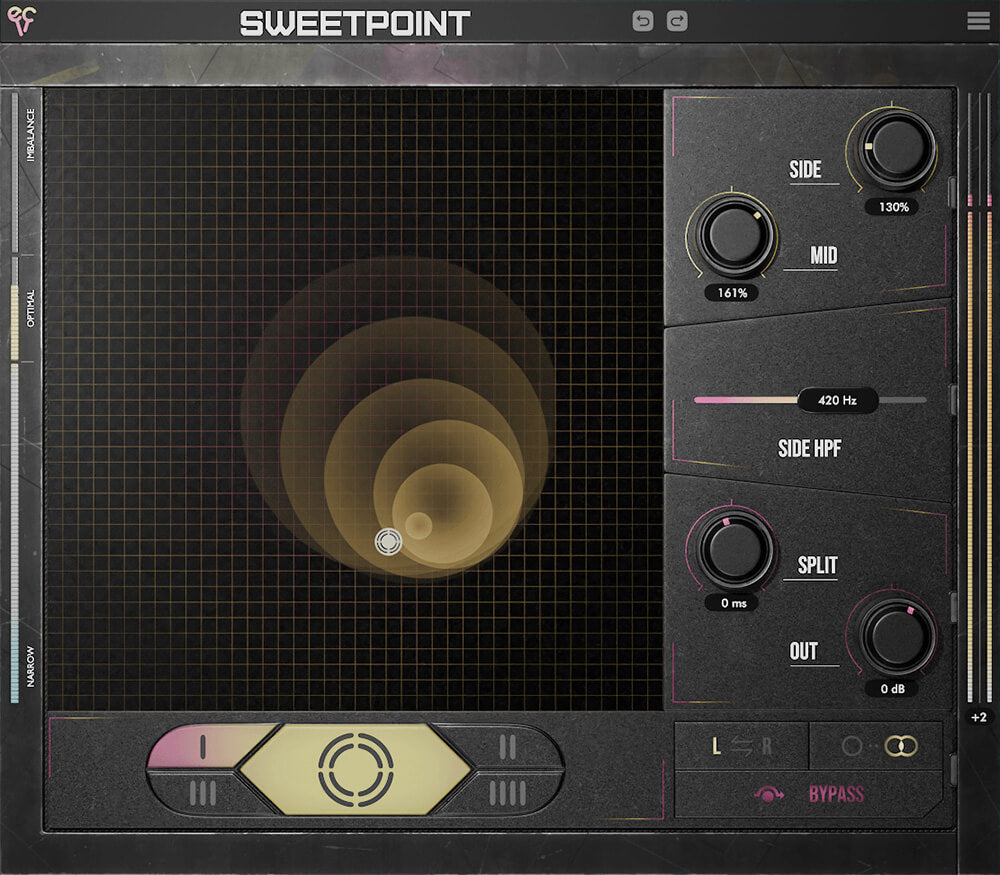Select preset slot II
Screen dimensions: 1000x875
(x=507, y=746)
